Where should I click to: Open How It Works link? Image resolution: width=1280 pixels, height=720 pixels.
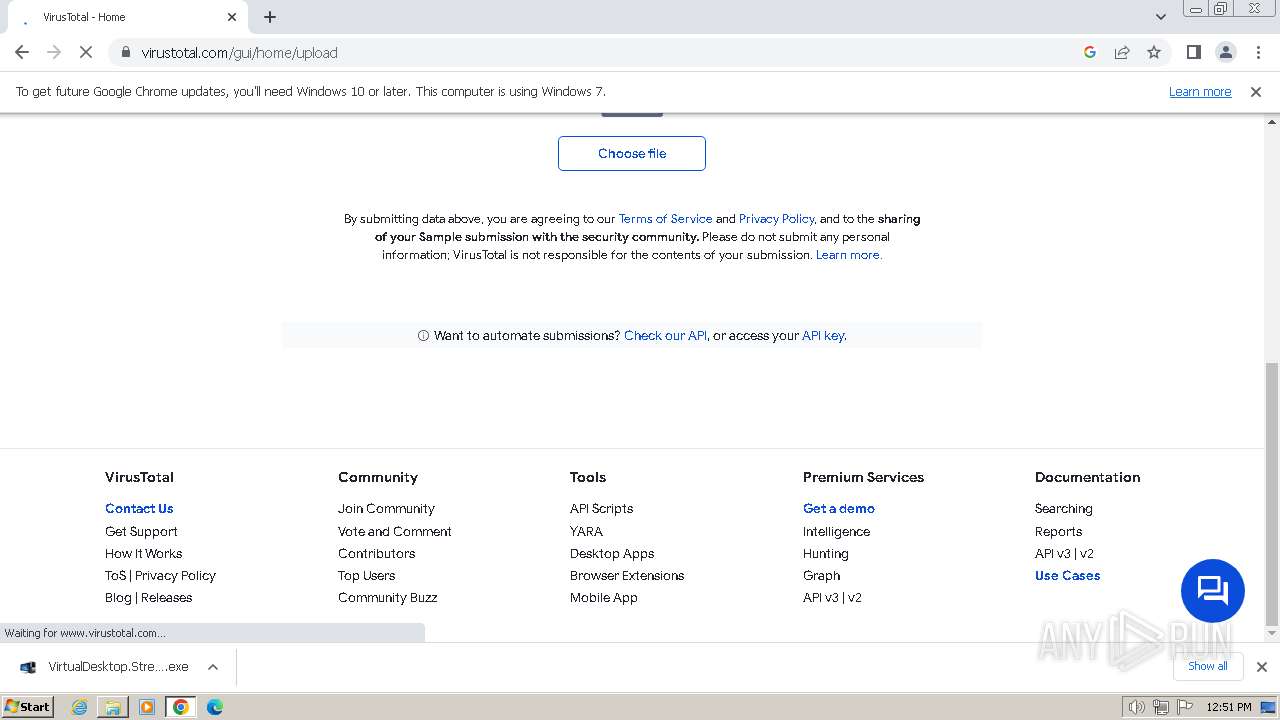pos(143,553)
